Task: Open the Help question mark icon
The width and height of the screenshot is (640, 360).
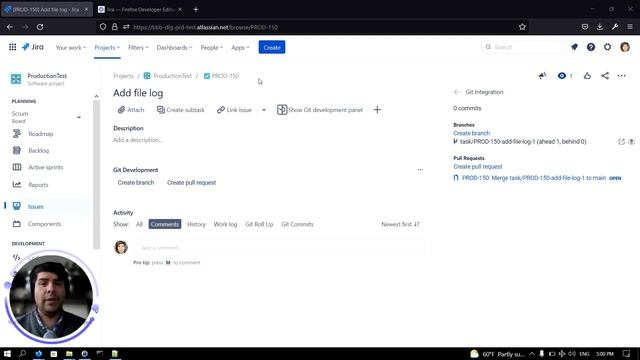Action: tap(591, 47)
